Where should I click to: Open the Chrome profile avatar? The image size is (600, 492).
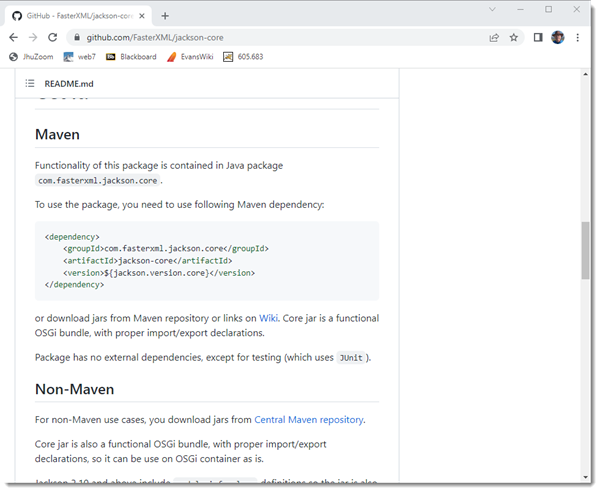click(558, 37)
